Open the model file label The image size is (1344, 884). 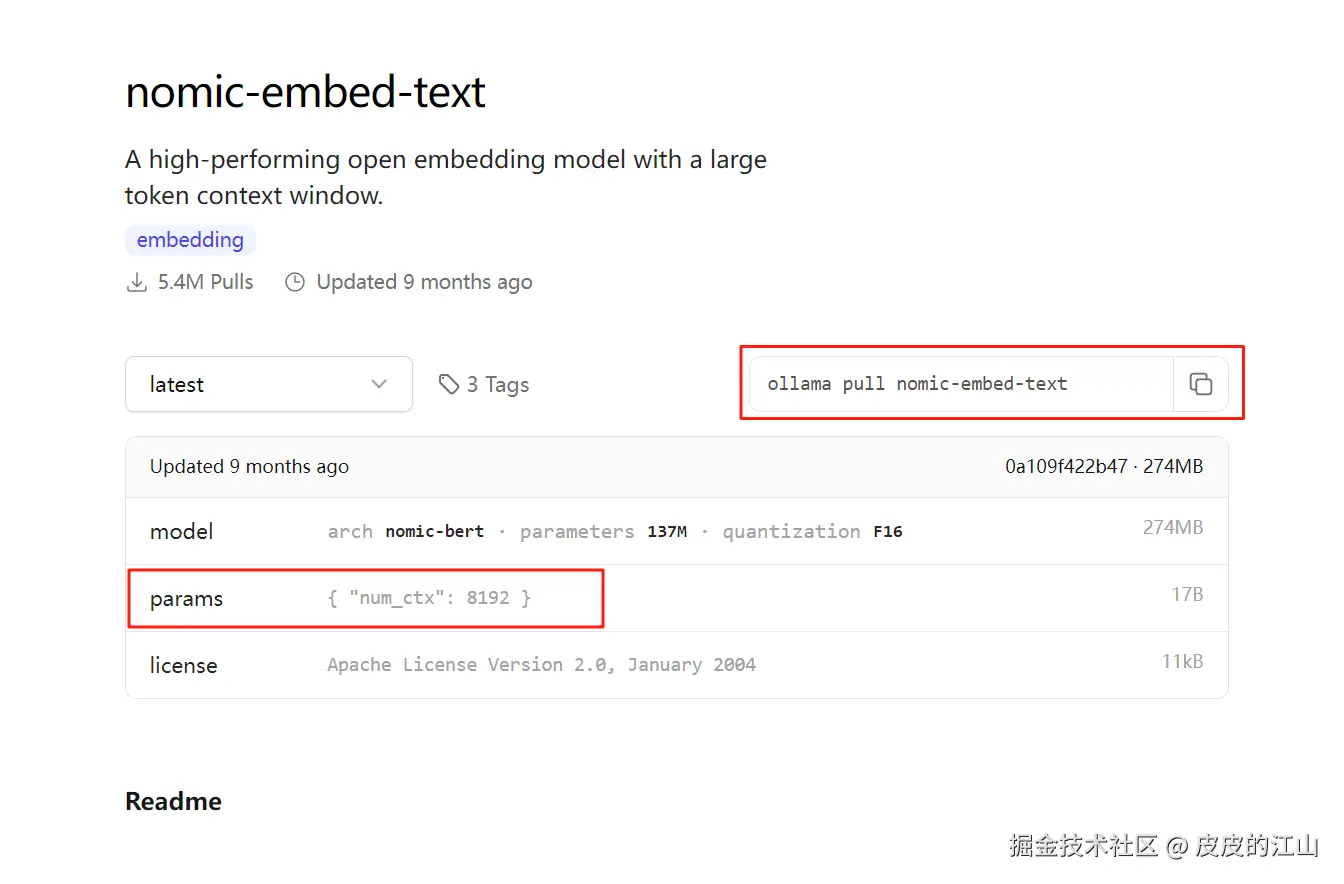click(181, 532)
